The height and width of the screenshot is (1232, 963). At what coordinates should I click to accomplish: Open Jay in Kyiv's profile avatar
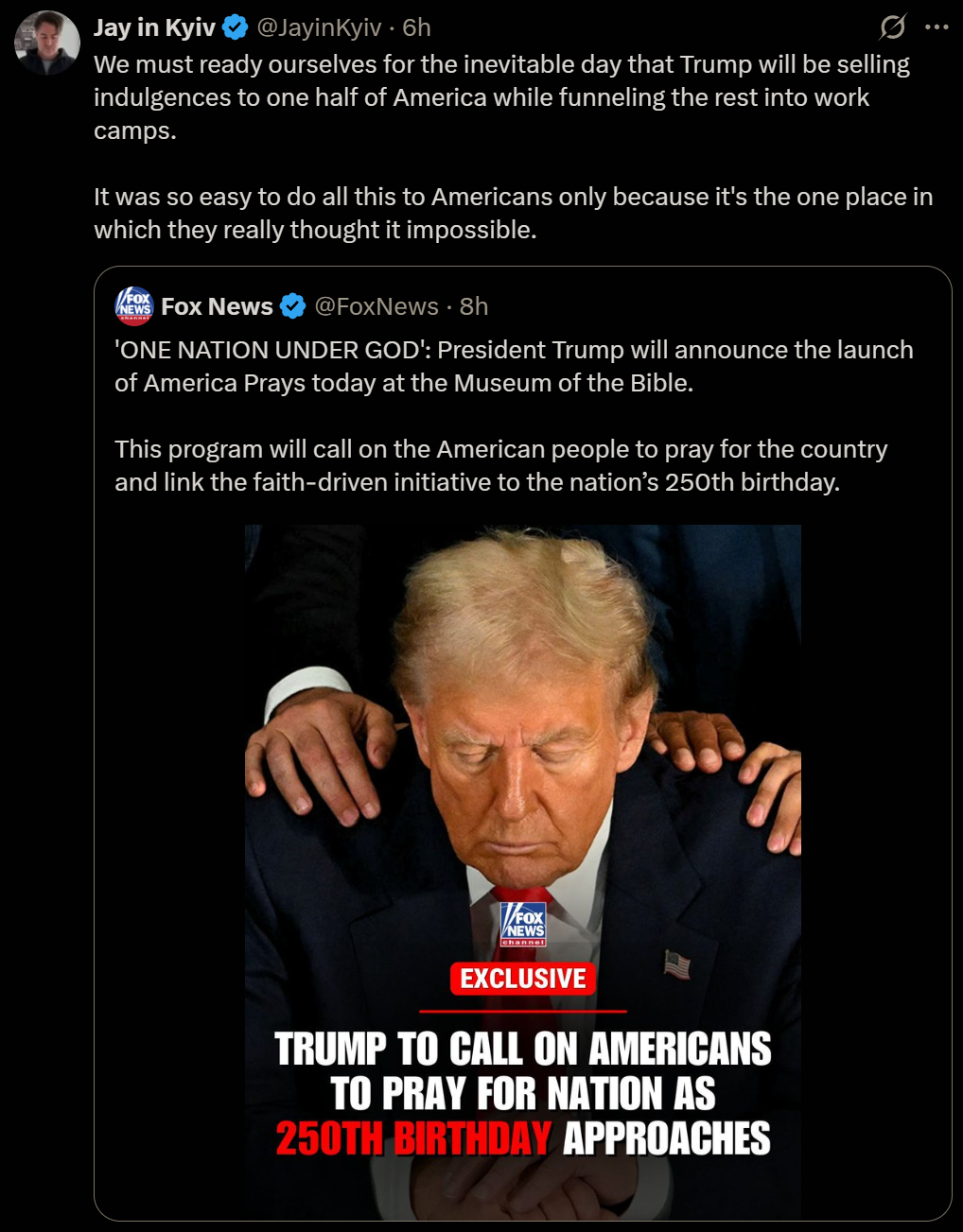pos(47,43)
